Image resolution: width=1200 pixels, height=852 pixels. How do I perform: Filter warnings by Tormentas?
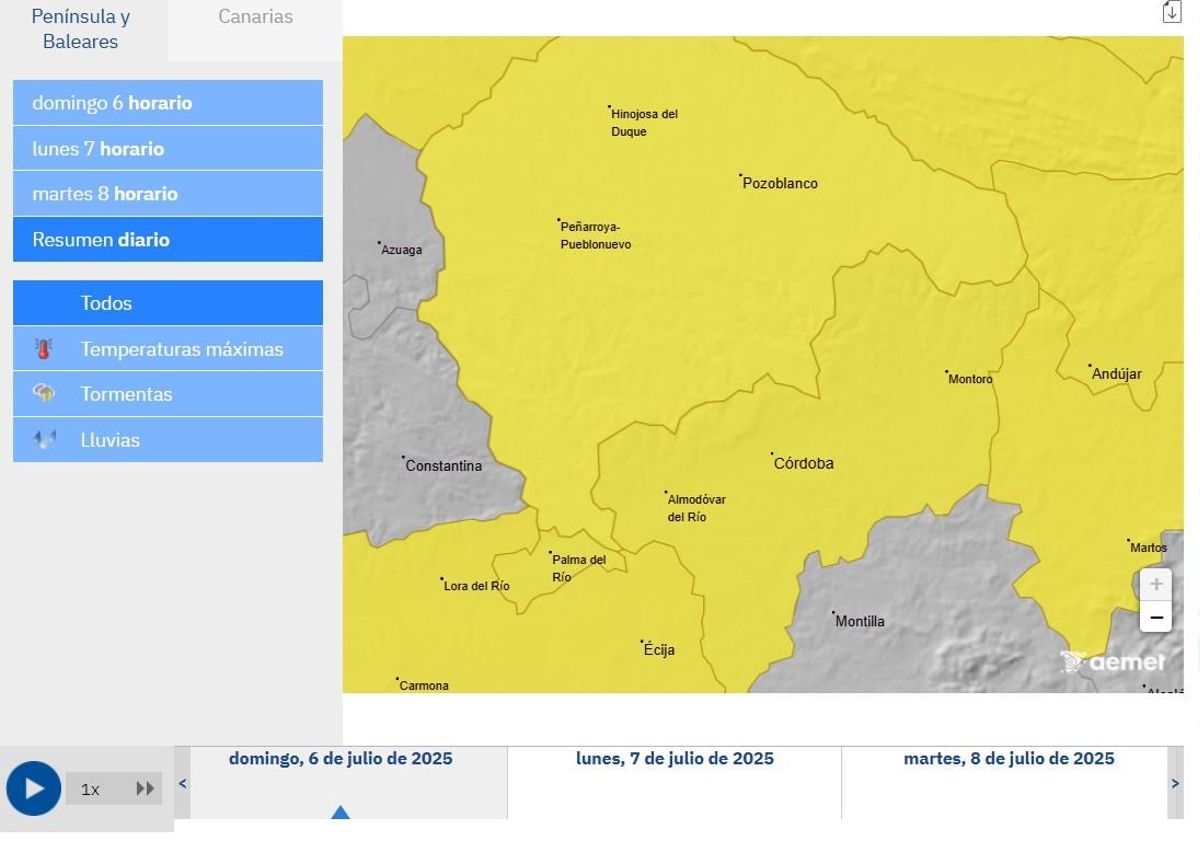(168, 394)
